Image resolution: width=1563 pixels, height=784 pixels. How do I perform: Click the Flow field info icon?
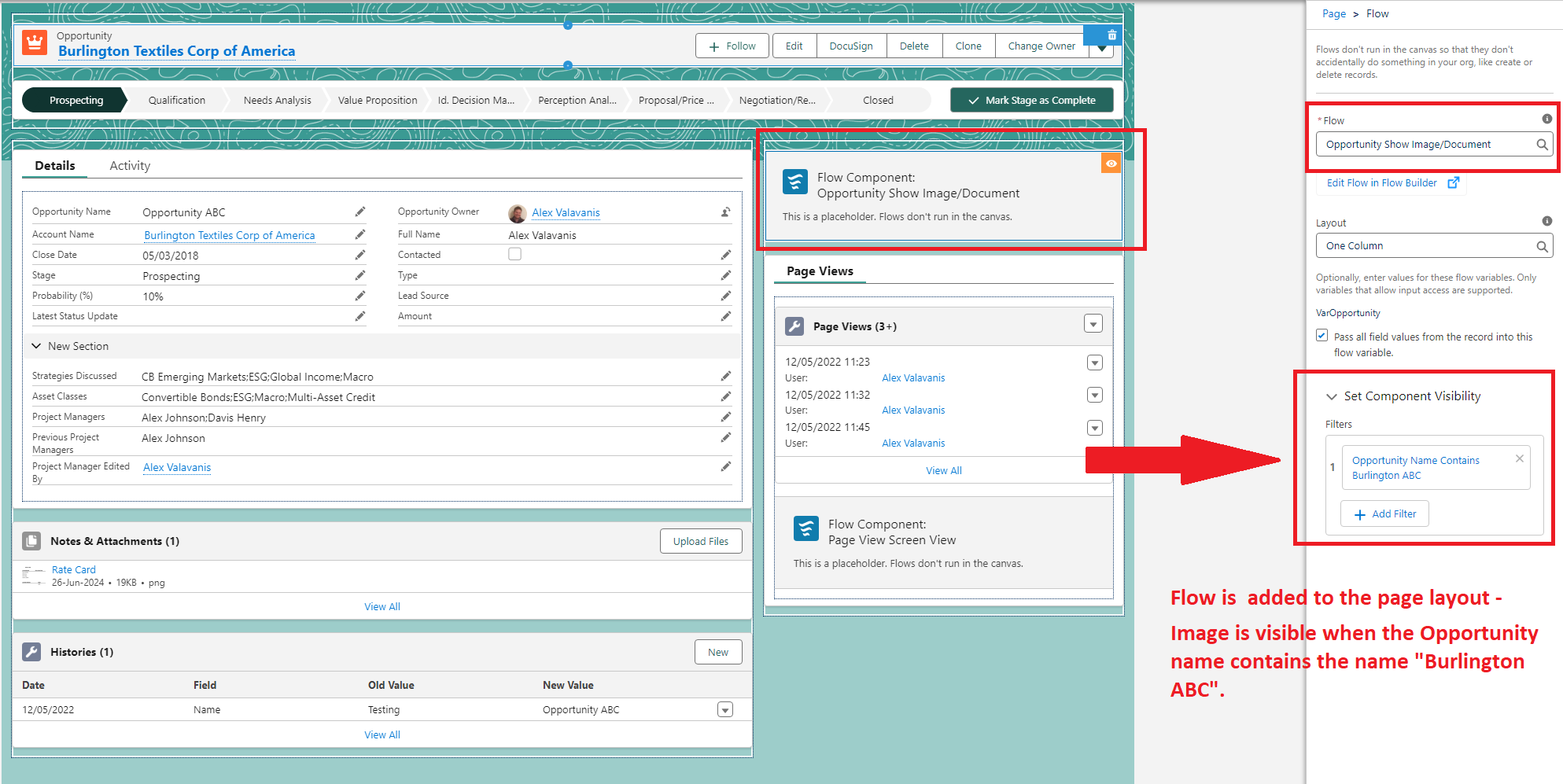coord(1546,120)
